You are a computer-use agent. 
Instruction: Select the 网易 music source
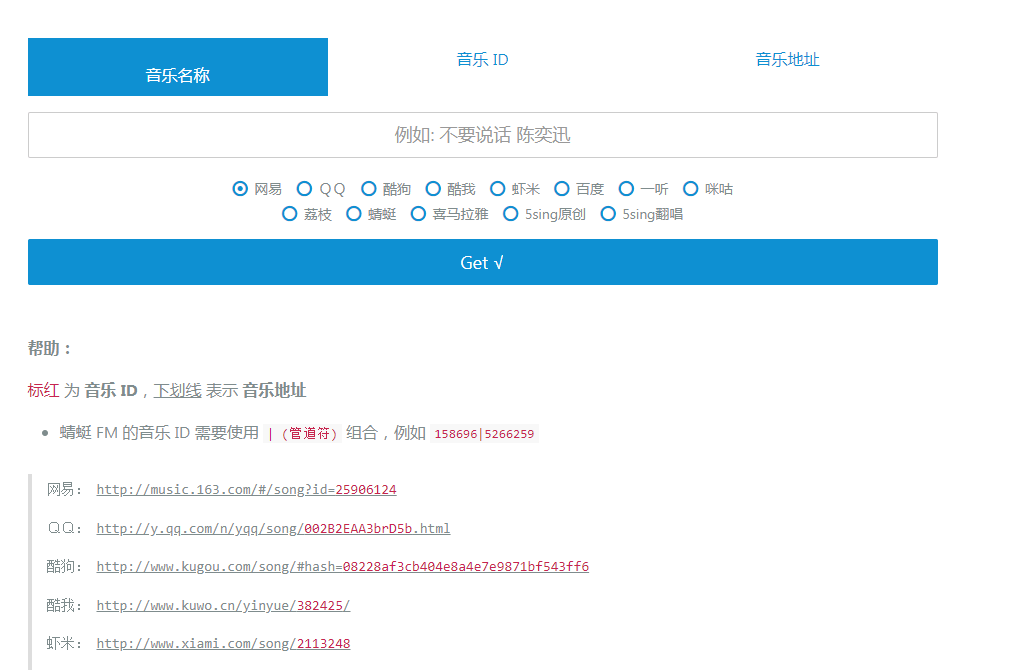pos(239,188)
